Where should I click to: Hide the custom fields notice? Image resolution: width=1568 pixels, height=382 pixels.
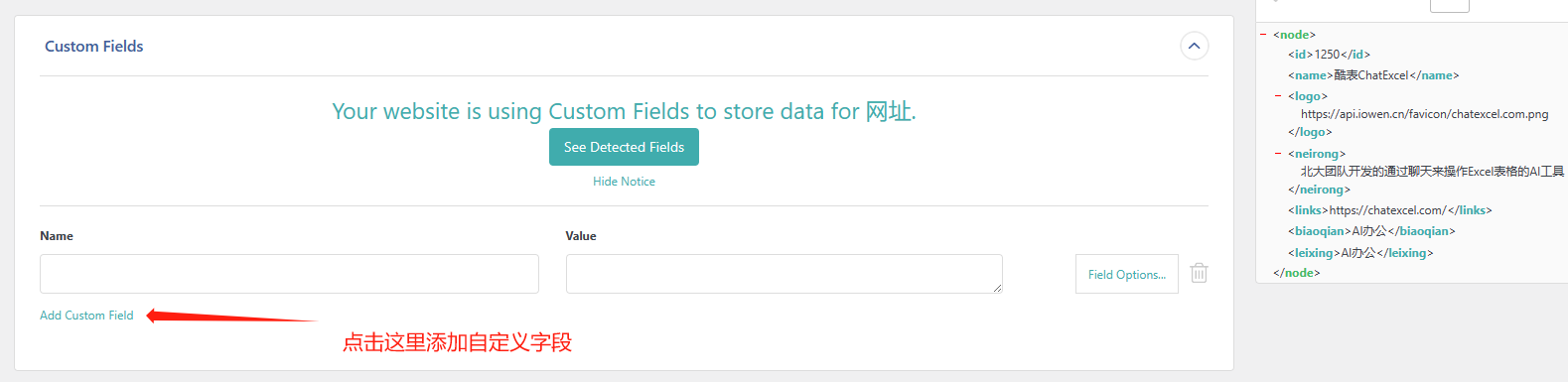click(x=624, y=182)
